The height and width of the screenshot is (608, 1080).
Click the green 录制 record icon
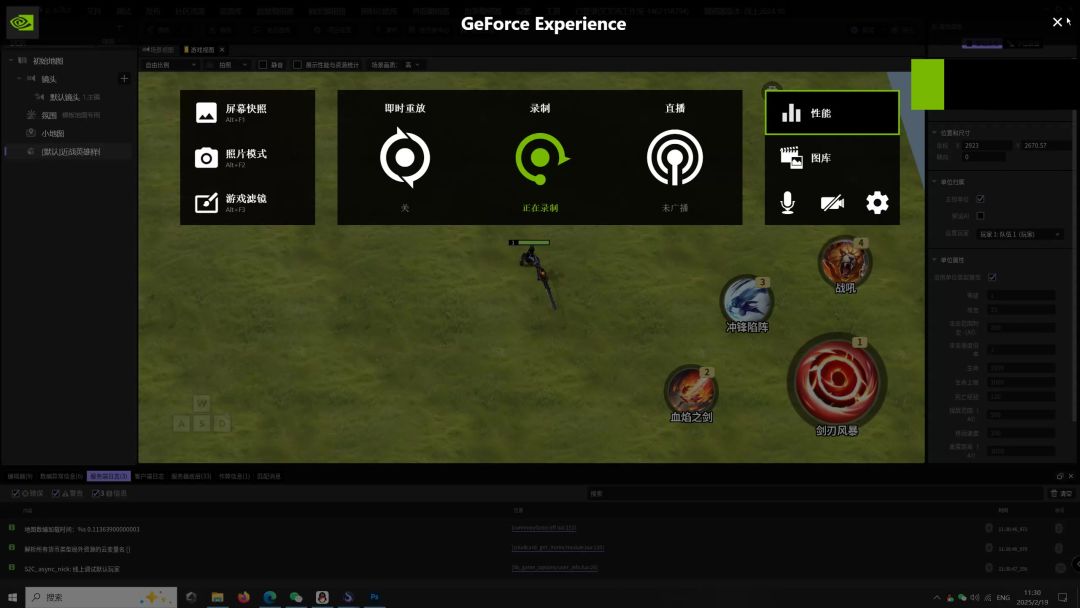(x=540, y=158)
